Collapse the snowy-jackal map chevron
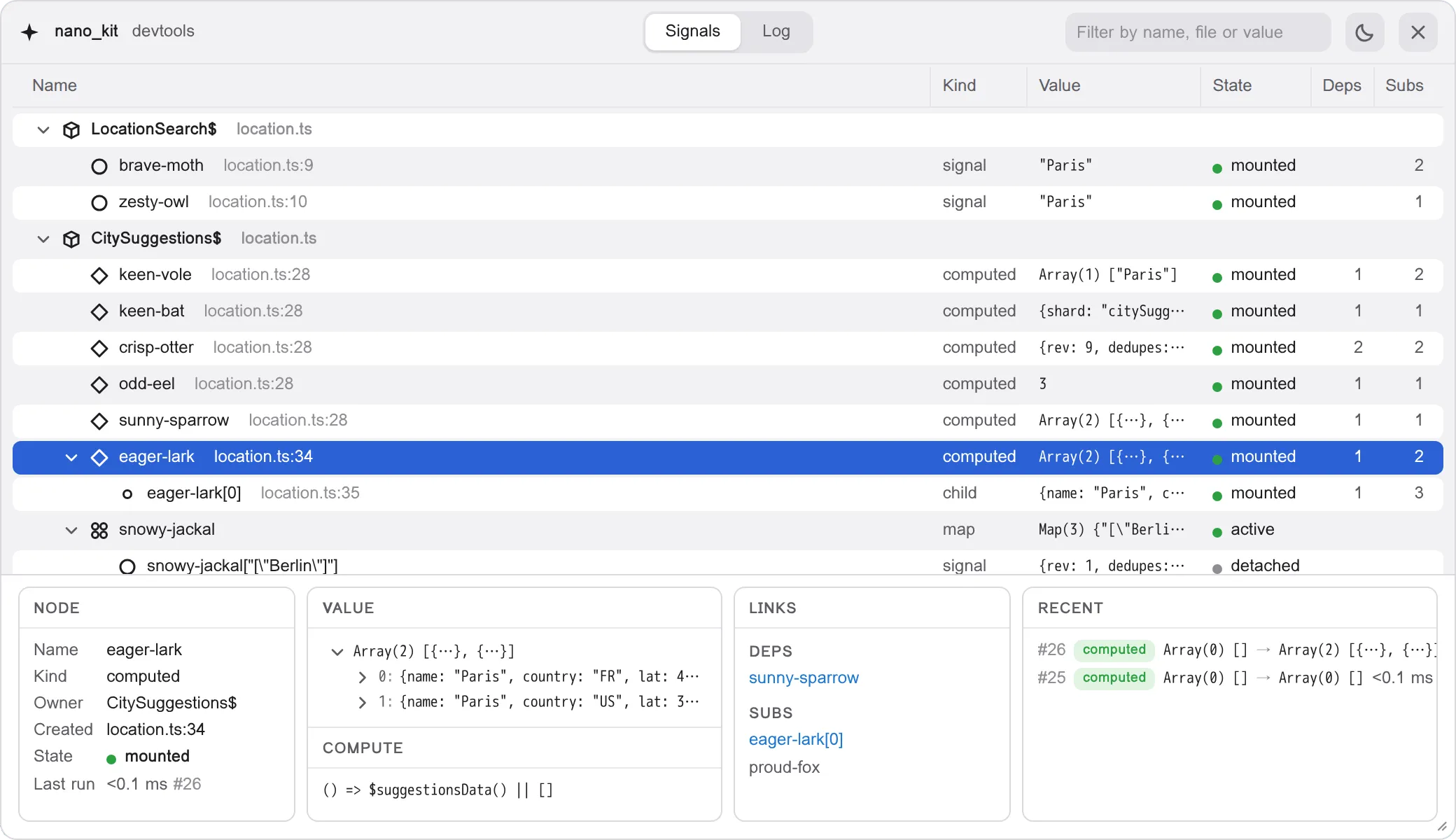Viewport: 1456px width, 840px height. coord(71,530)
